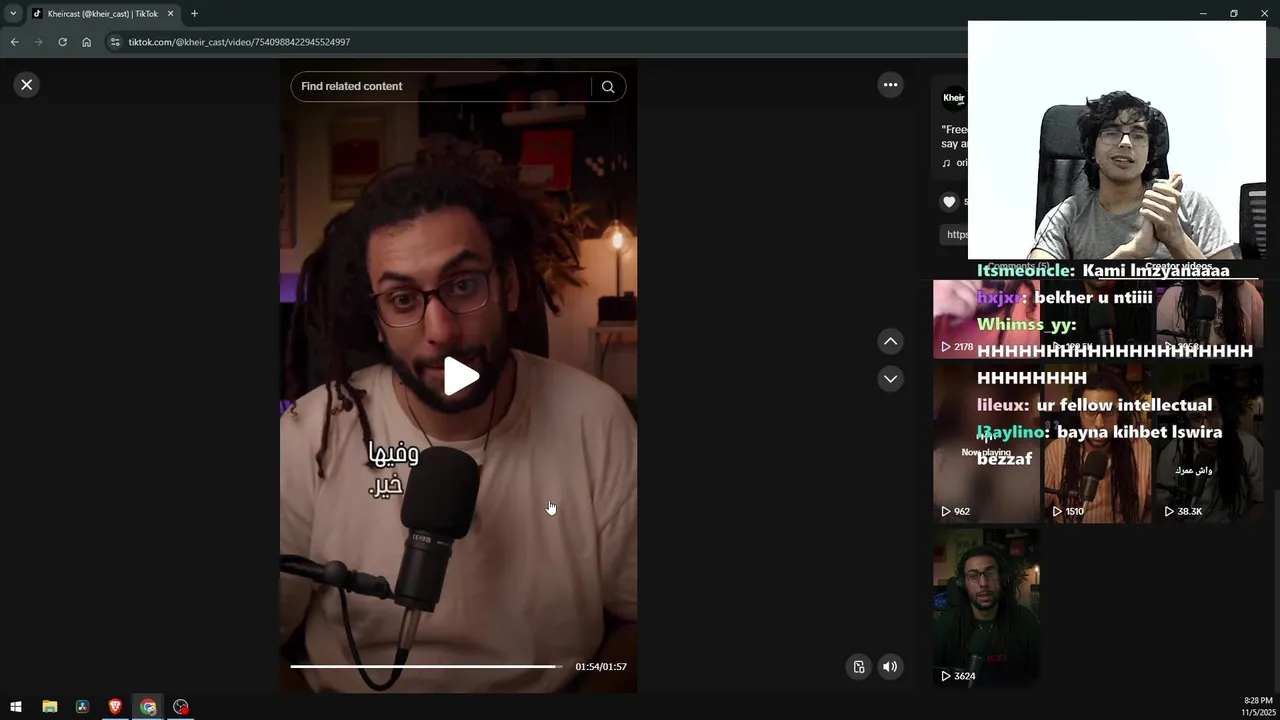Mute the video with speaker icon
Screen dimensions: 1280x720
point(890,667)
